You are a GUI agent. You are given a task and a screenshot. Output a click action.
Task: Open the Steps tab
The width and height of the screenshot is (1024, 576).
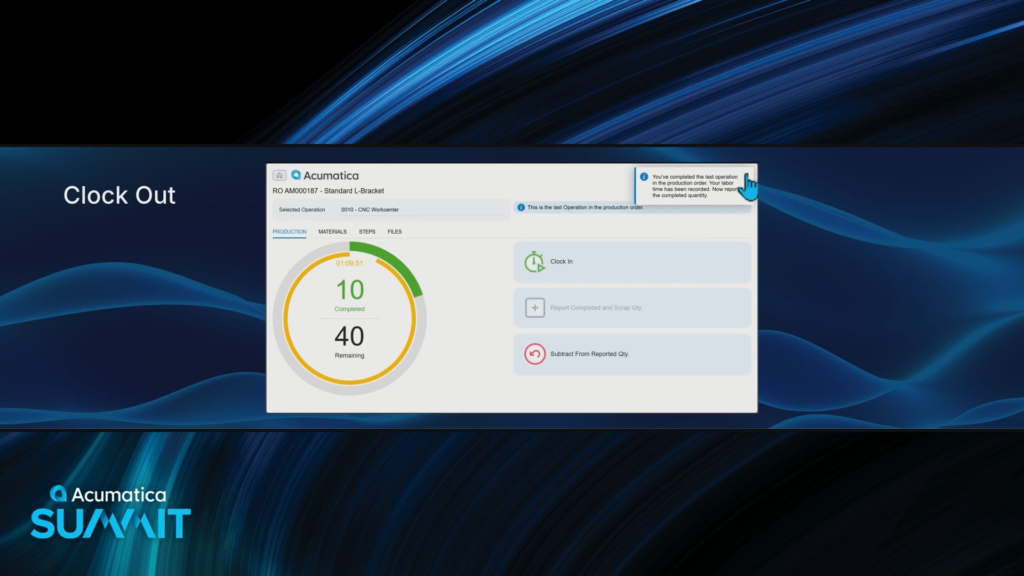pyautogui.click(x=367, y=232)
